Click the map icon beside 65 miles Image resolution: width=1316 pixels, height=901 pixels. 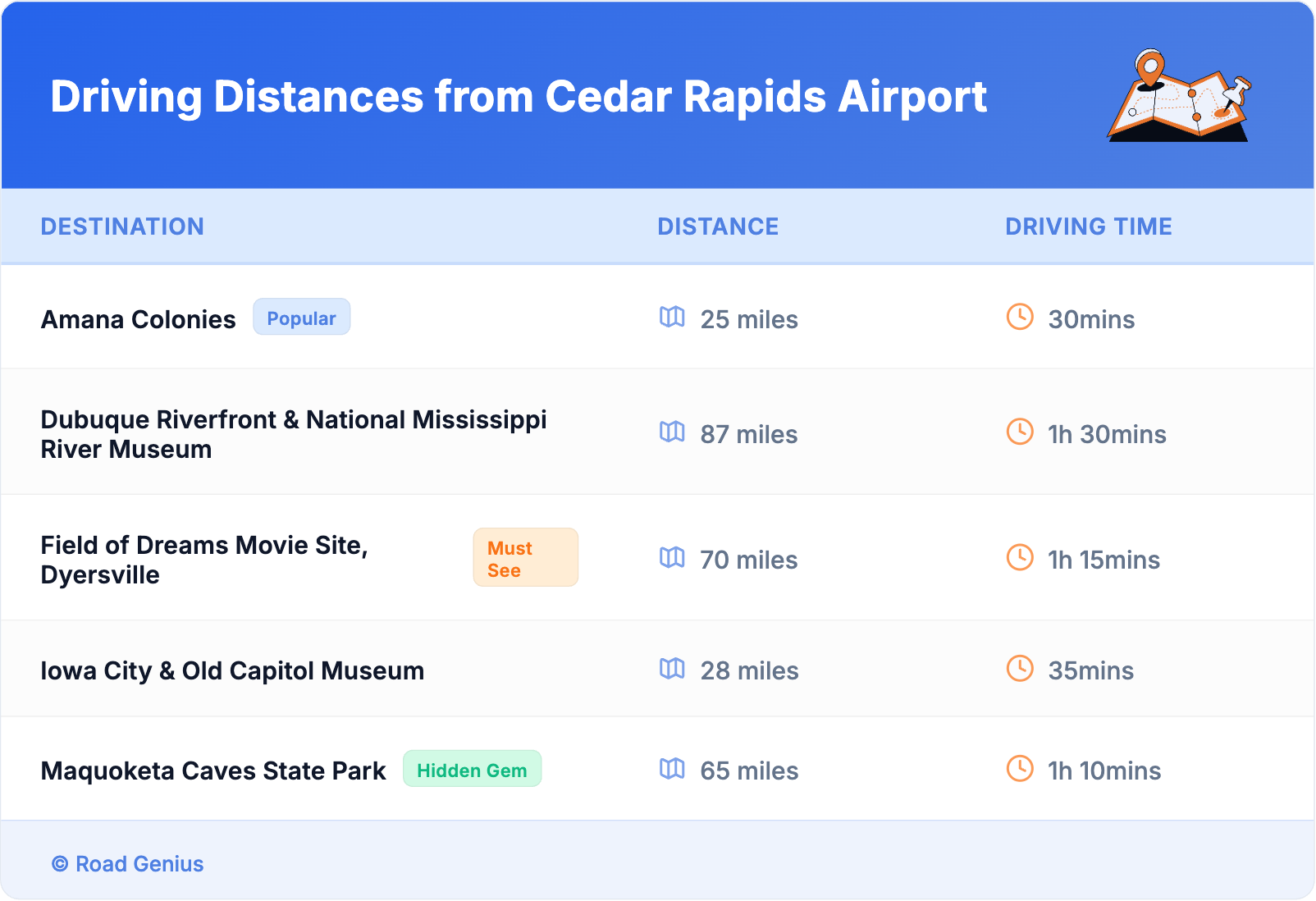pos(672,769)
